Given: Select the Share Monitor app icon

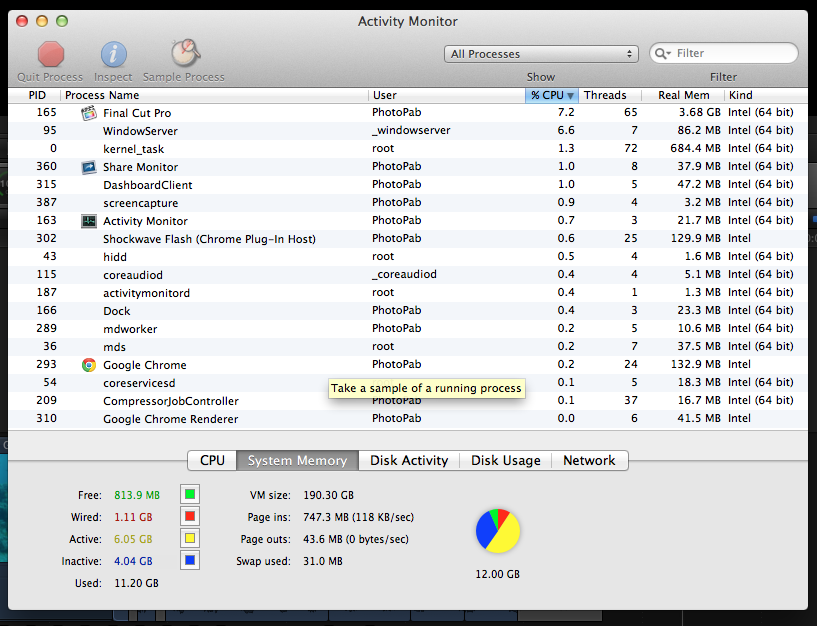Looking at the screenshot, I should pos(89,167).
